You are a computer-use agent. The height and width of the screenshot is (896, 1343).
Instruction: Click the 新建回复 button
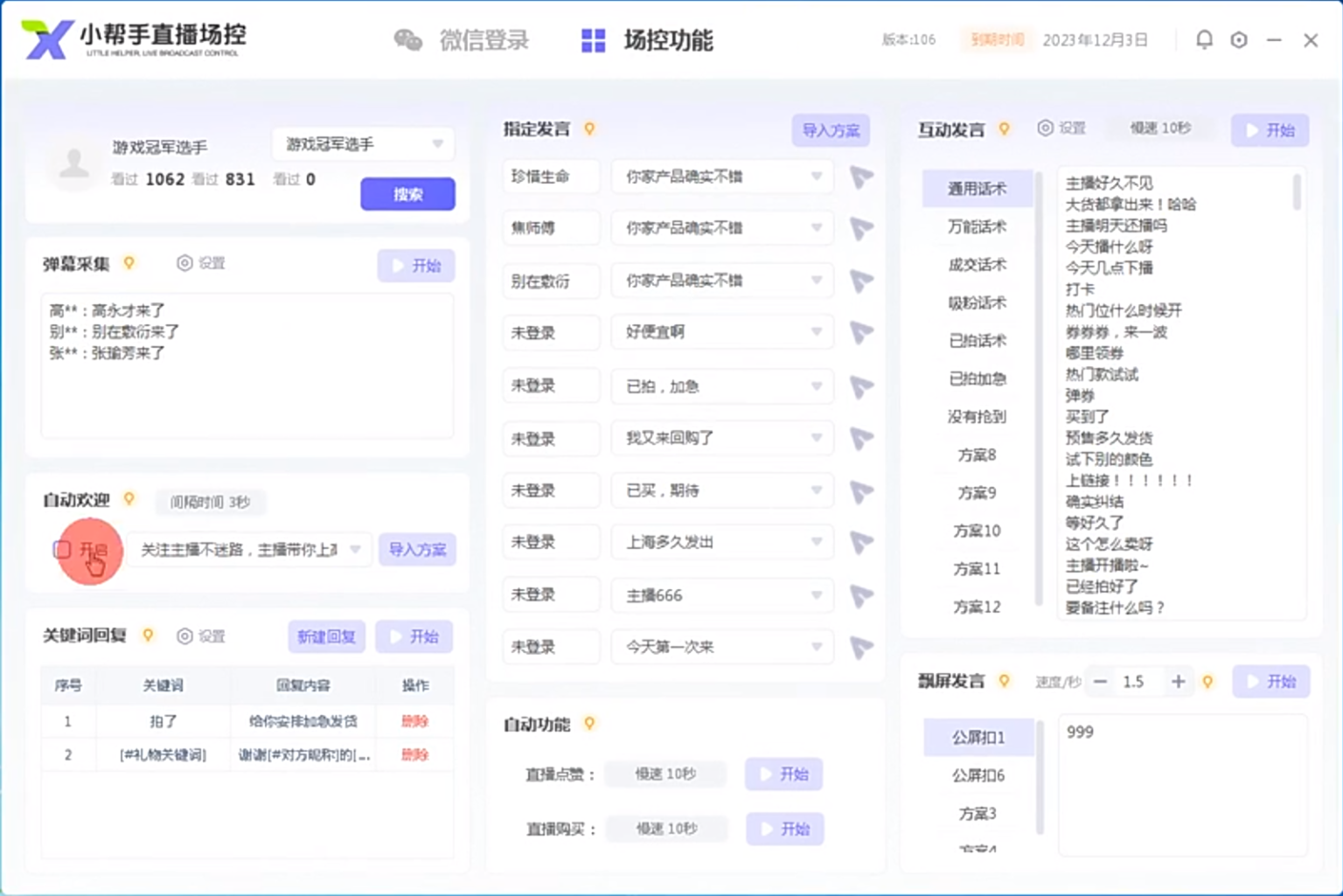click(x=326, y=636)
